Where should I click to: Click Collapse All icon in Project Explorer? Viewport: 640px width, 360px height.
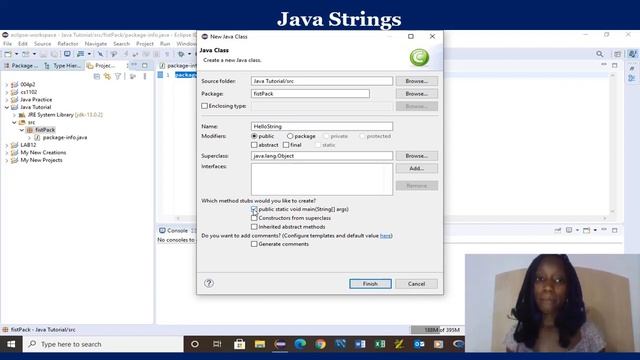click(97, 76)
